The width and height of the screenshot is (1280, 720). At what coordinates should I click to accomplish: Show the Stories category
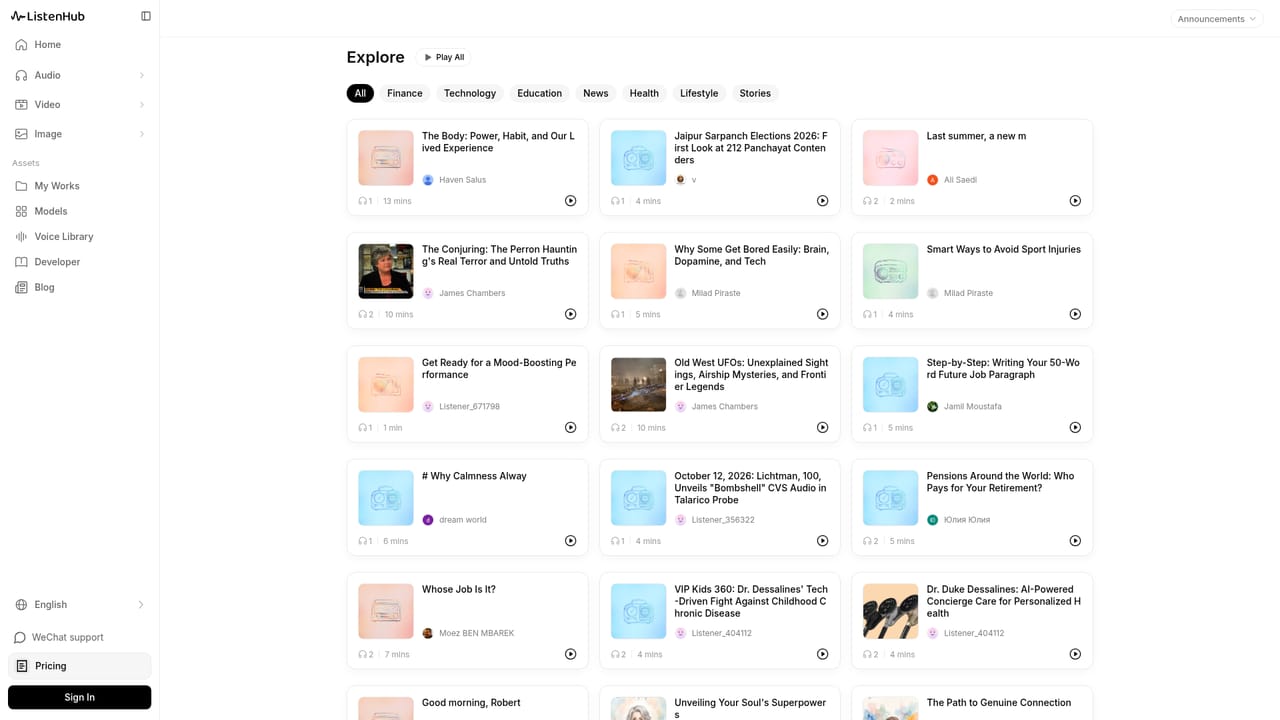pyautogui.click(x=755, y=93)
